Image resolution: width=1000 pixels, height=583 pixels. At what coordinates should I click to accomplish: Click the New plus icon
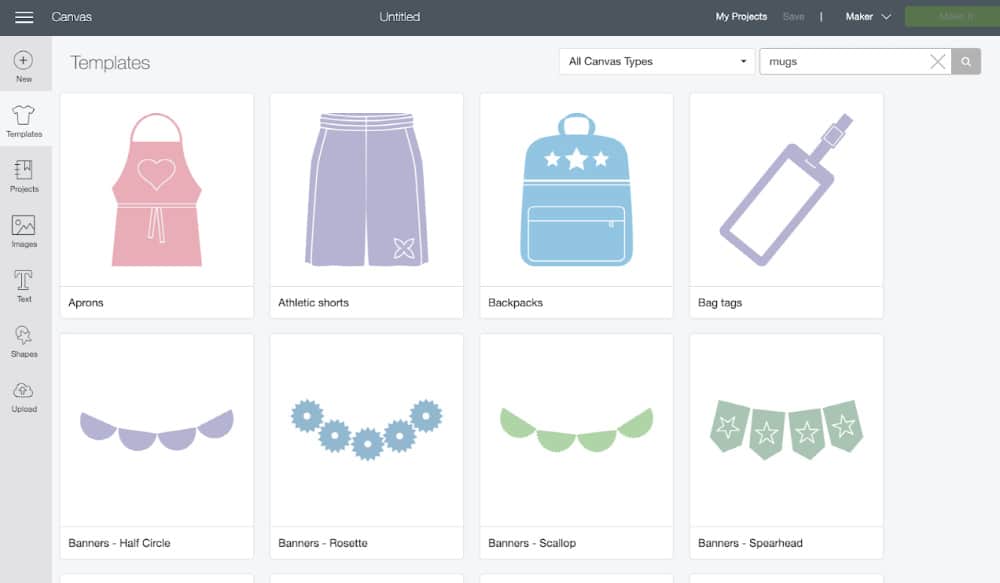point(24,61)
